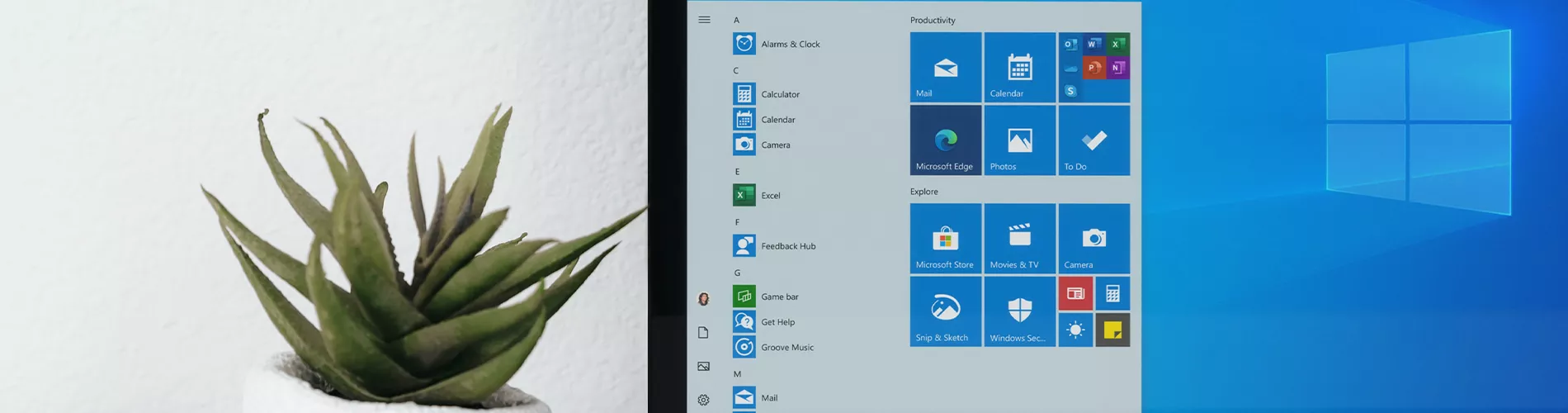
Task: Open the Windows Security tile
Action: pos(1020,311)
